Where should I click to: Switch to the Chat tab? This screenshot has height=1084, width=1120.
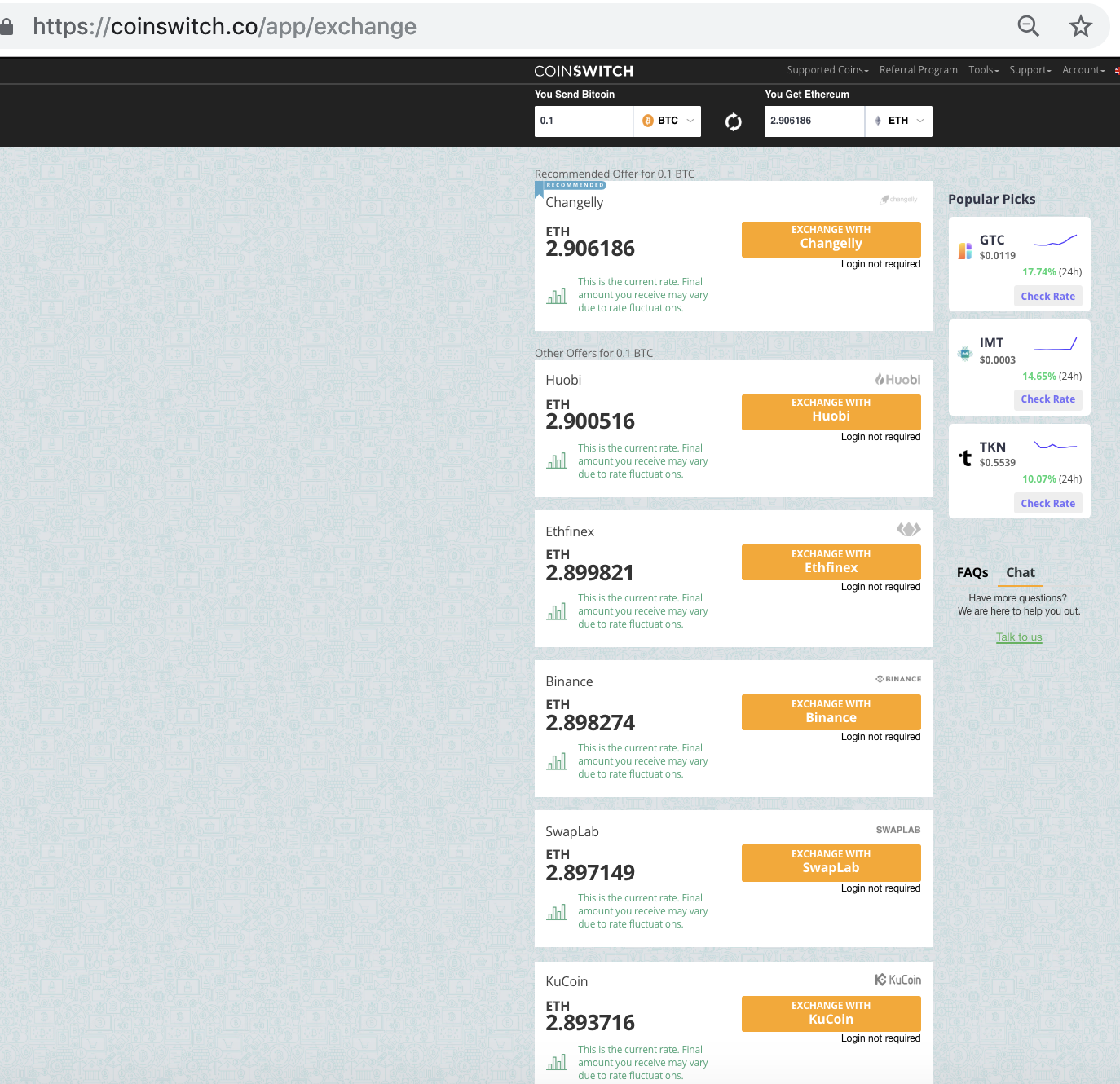coord(1021,573)
